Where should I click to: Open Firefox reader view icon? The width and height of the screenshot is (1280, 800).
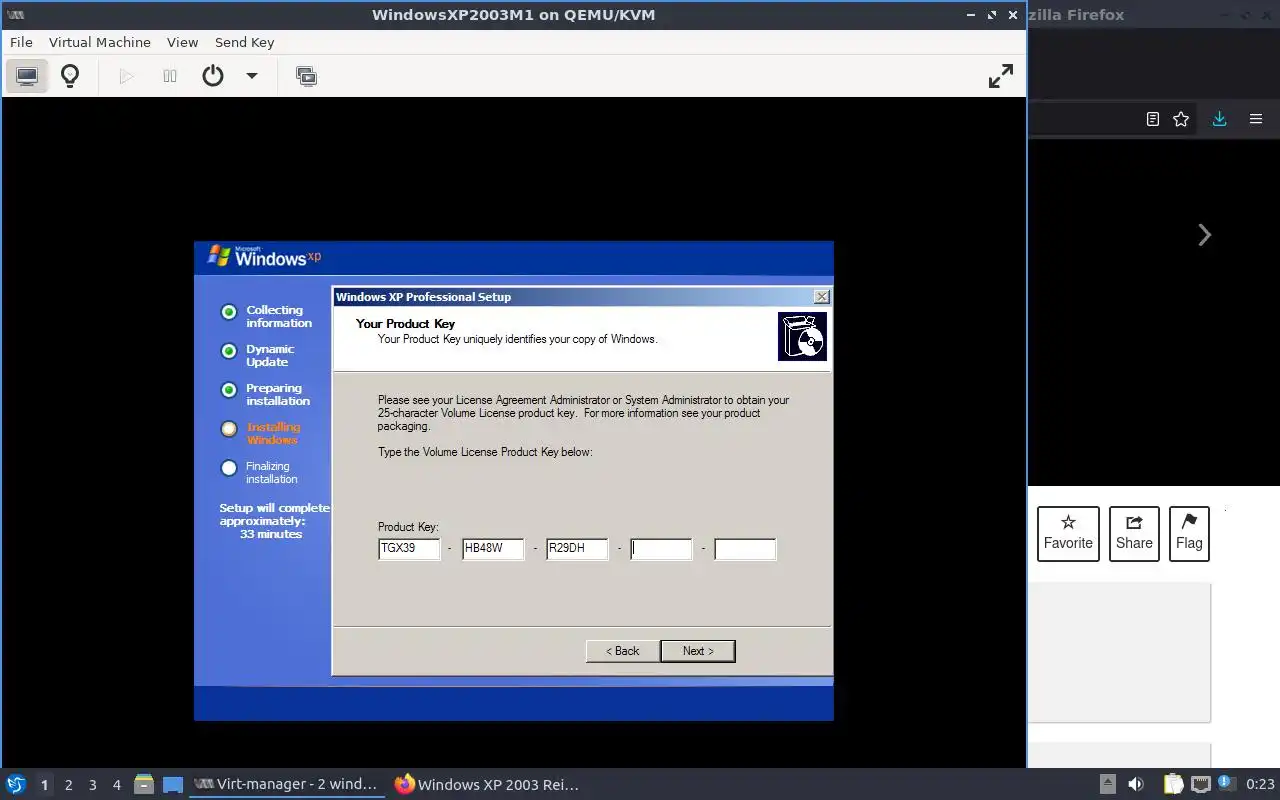(x=1152, y=119)
